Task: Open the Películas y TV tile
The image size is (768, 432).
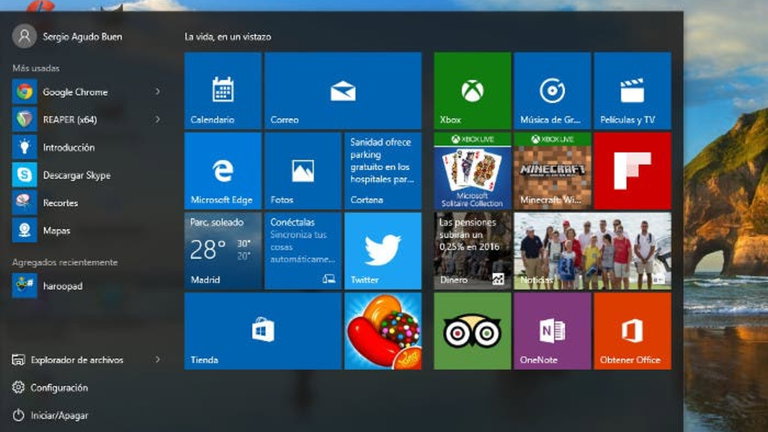Action: point(632,91)
